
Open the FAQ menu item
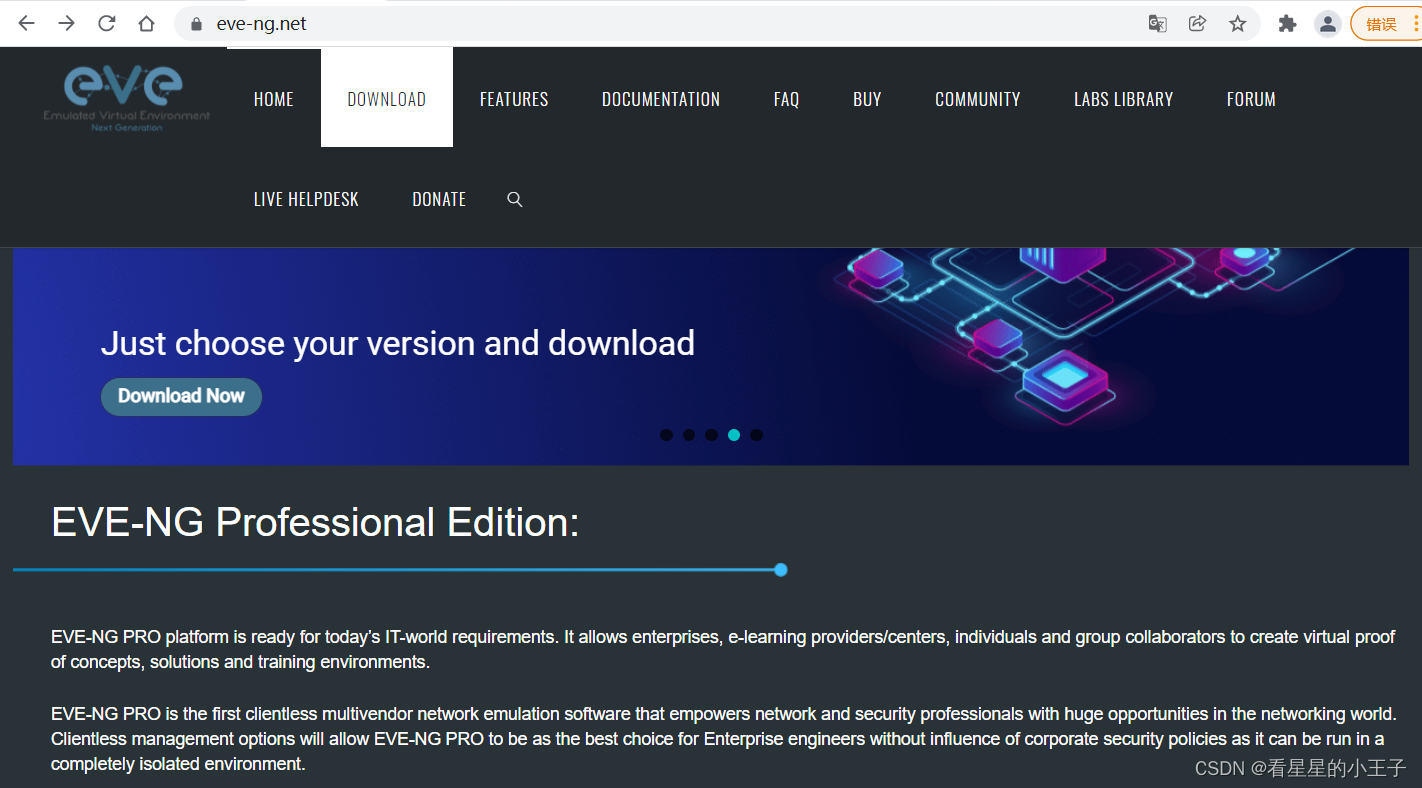[x=786, y=99]
